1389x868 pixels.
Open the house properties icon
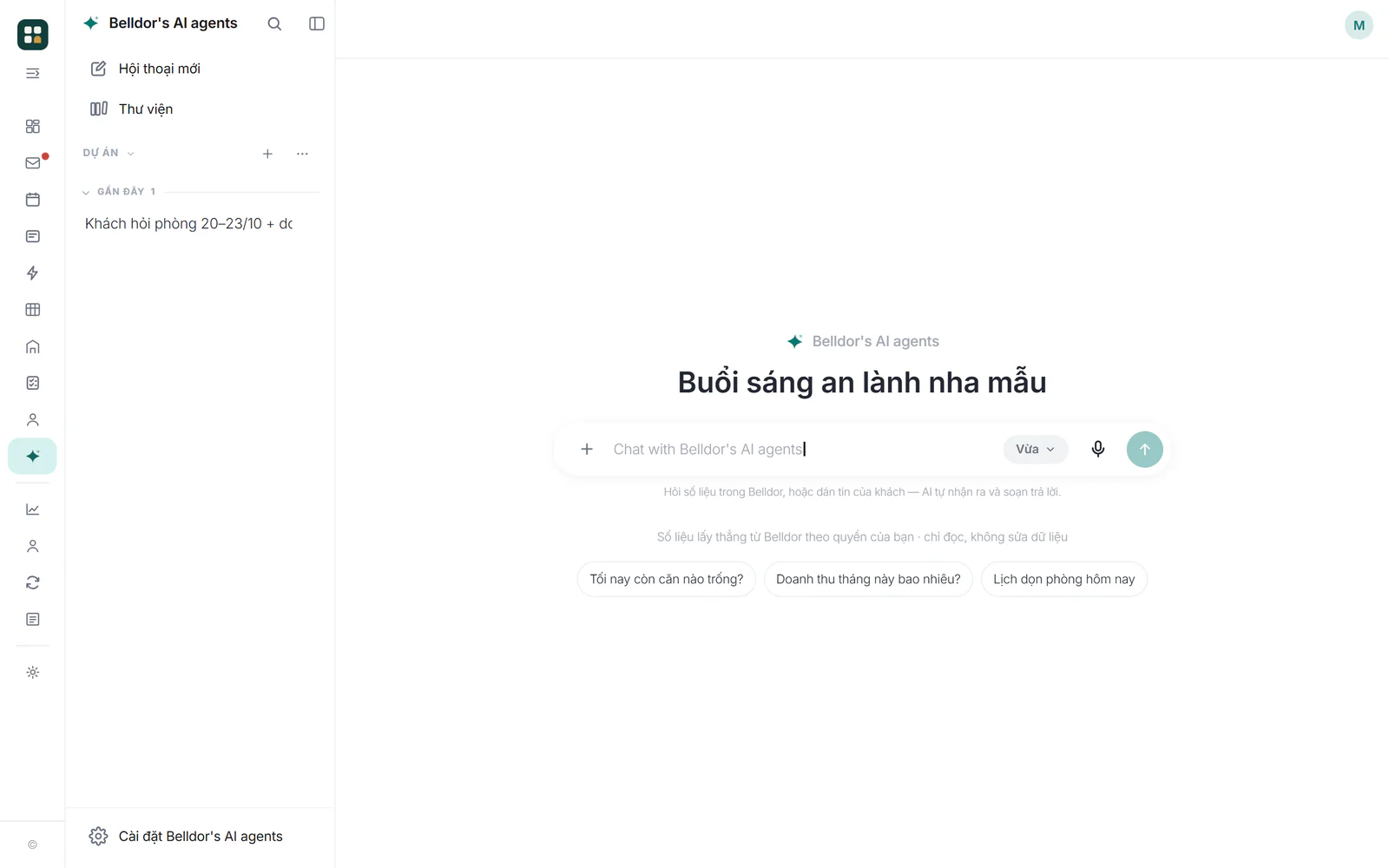pos(33,347)
